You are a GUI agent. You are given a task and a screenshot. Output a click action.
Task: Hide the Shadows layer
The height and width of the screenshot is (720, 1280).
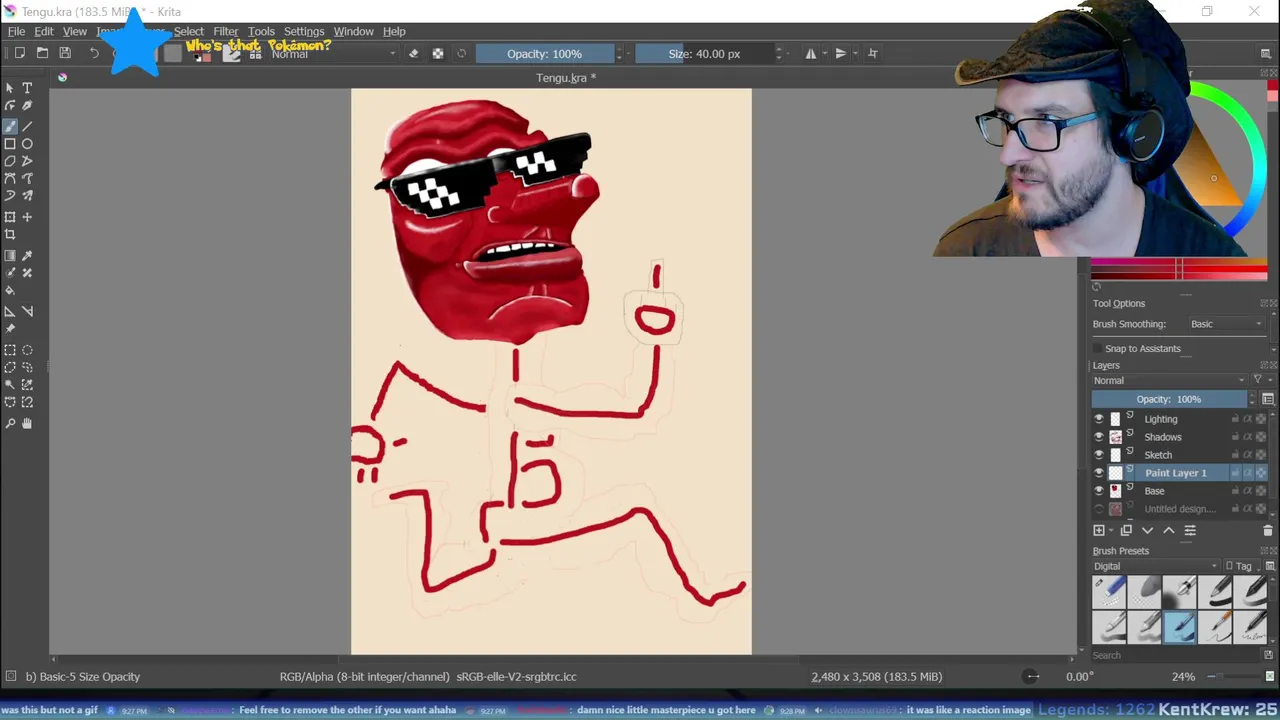point(1099,437)
